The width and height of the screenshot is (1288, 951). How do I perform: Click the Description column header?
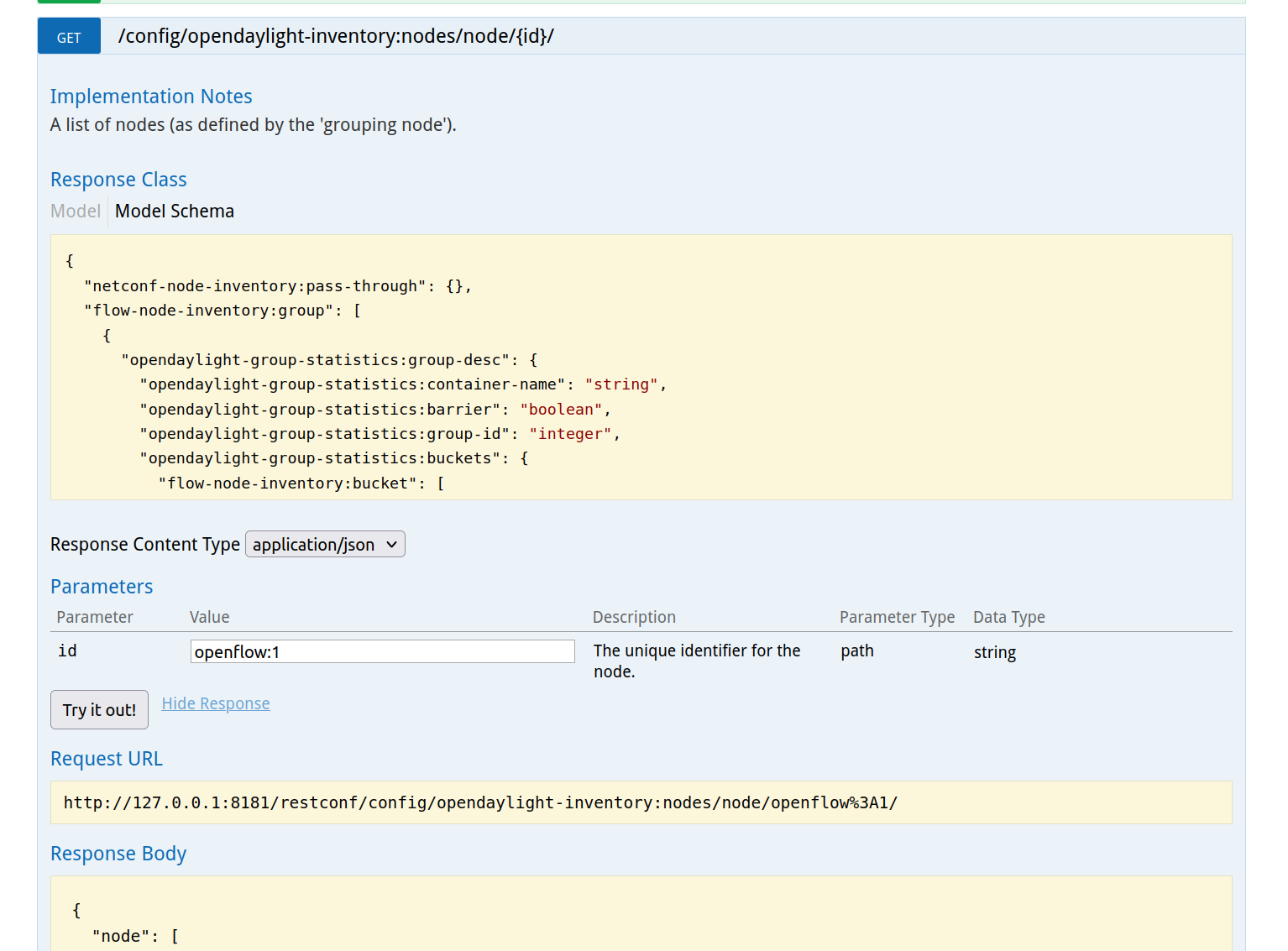pyautogui.click(x=634, y=617)
